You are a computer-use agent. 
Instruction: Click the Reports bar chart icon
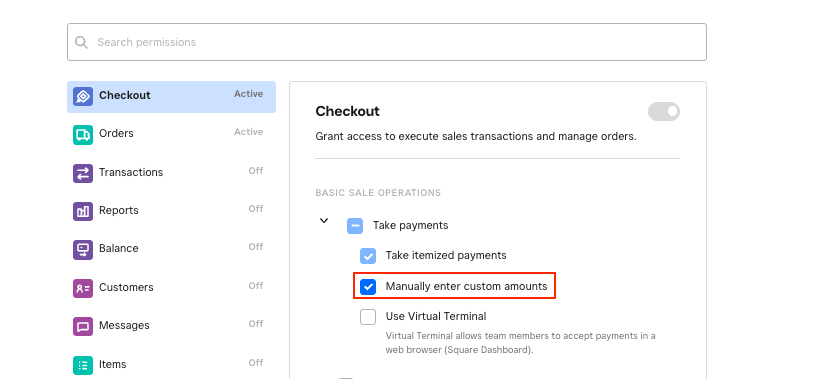(83, 211)
